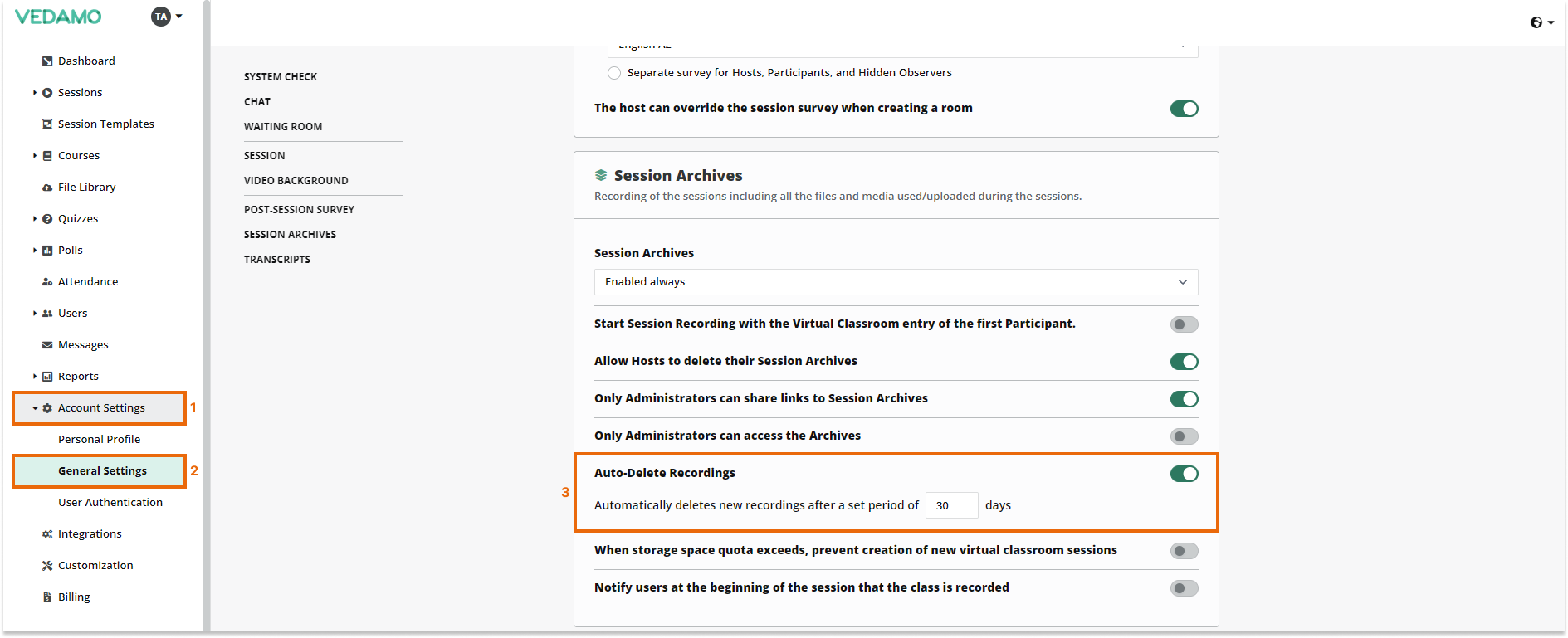1568x638 pixels.
Task: Click the auto-delete days input field
Action: pos(951,505)
